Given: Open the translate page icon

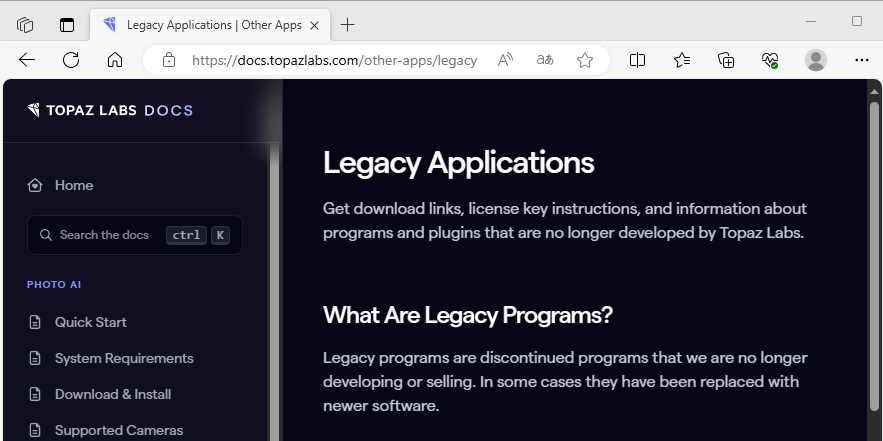Looking at the screenshot, I should (545, 60).
